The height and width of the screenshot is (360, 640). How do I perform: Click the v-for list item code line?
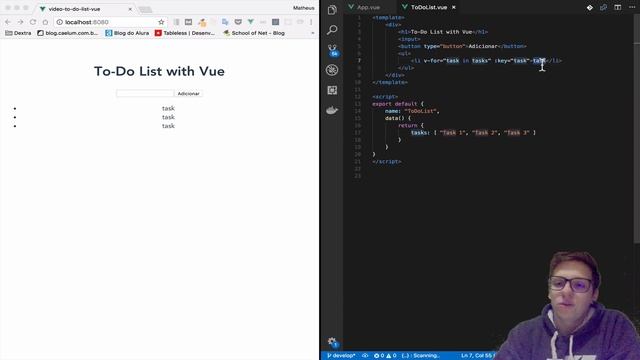pyautogui.click(x=487, y=61)
